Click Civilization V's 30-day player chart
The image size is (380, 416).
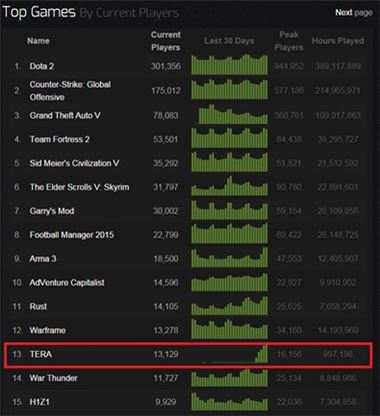click(229, 162)
